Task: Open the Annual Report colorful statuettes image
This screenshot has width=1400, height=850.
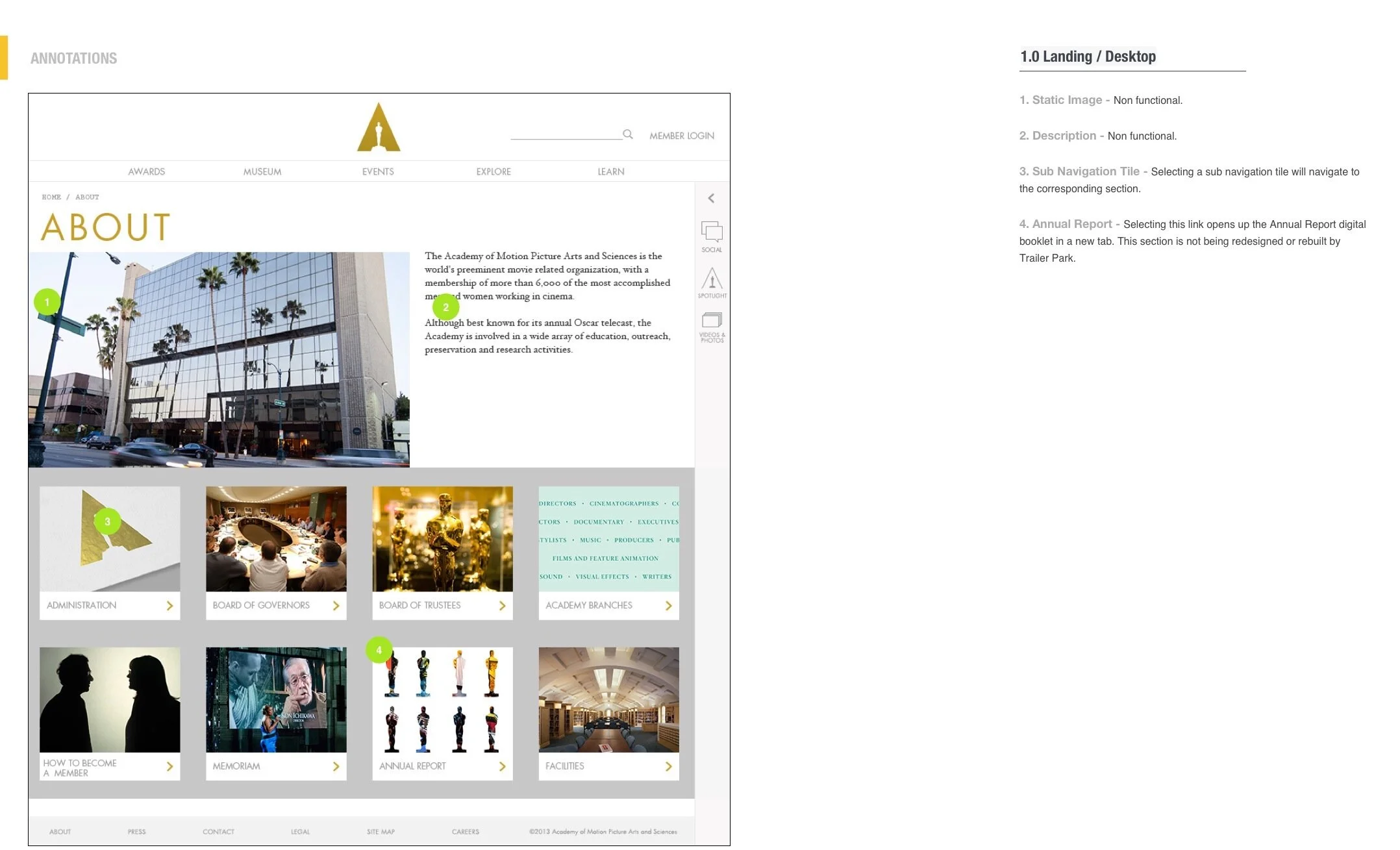Action: 442,700
